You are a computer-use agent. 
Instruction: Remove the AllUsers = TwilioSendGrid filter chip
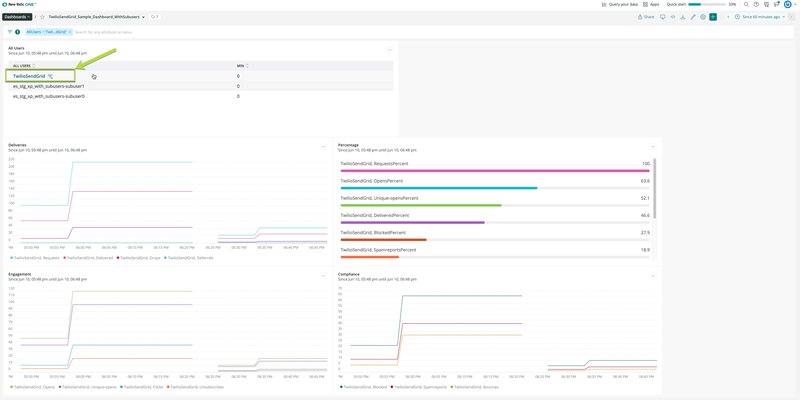[x=70, y=32]
